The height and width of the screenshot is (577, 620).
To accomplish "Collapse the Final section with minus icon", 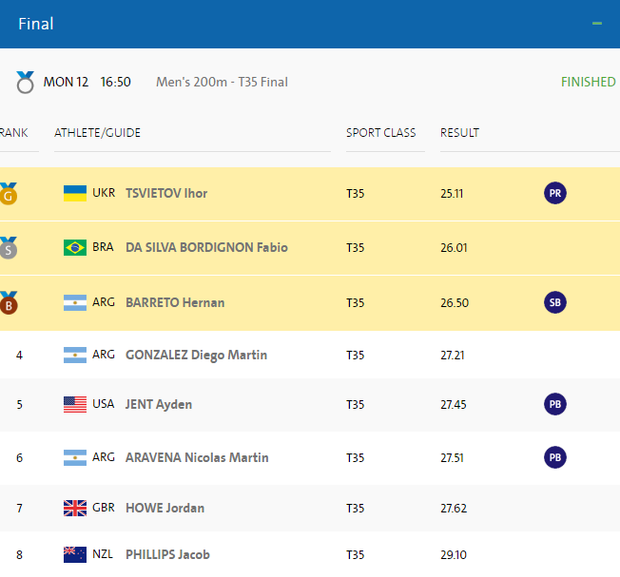I will [597, 23].
